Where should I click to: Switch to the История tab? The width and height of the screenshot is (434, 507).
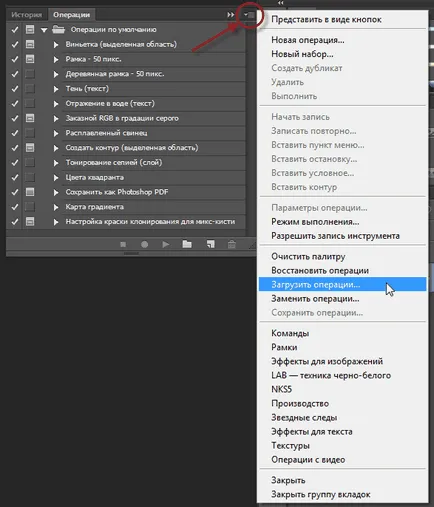[27, 15]
